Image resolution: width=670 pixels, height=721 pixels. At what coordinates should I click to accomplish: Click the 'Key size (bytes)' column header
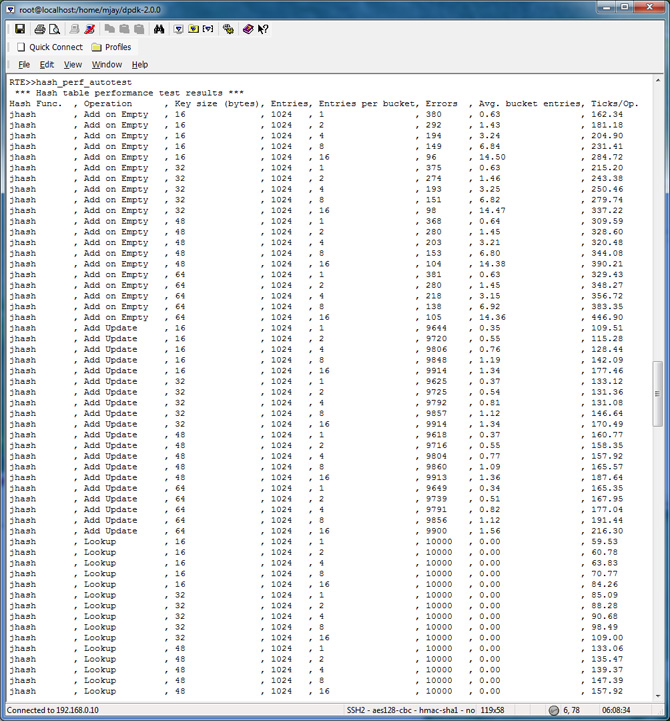[x=217, y=103]
